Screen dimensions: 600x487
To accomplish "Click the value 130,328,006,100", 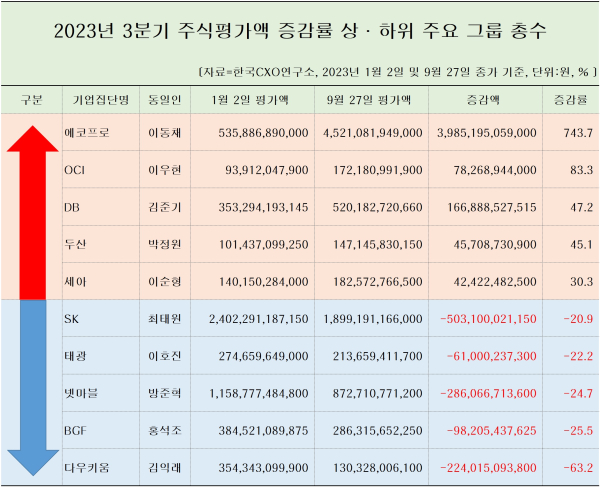I will pos(378,468).
